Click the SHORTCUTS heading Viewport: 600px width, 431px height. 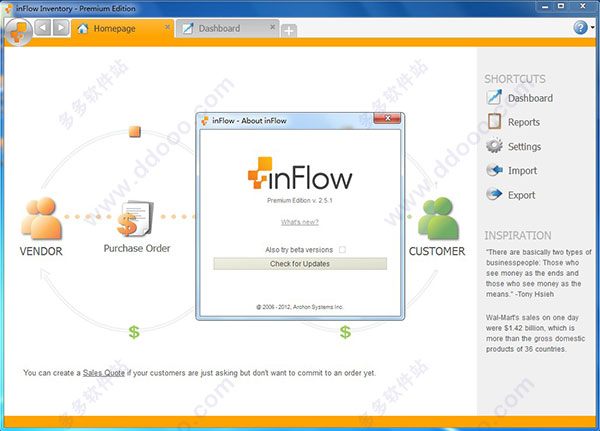click(x=515, y=79)
